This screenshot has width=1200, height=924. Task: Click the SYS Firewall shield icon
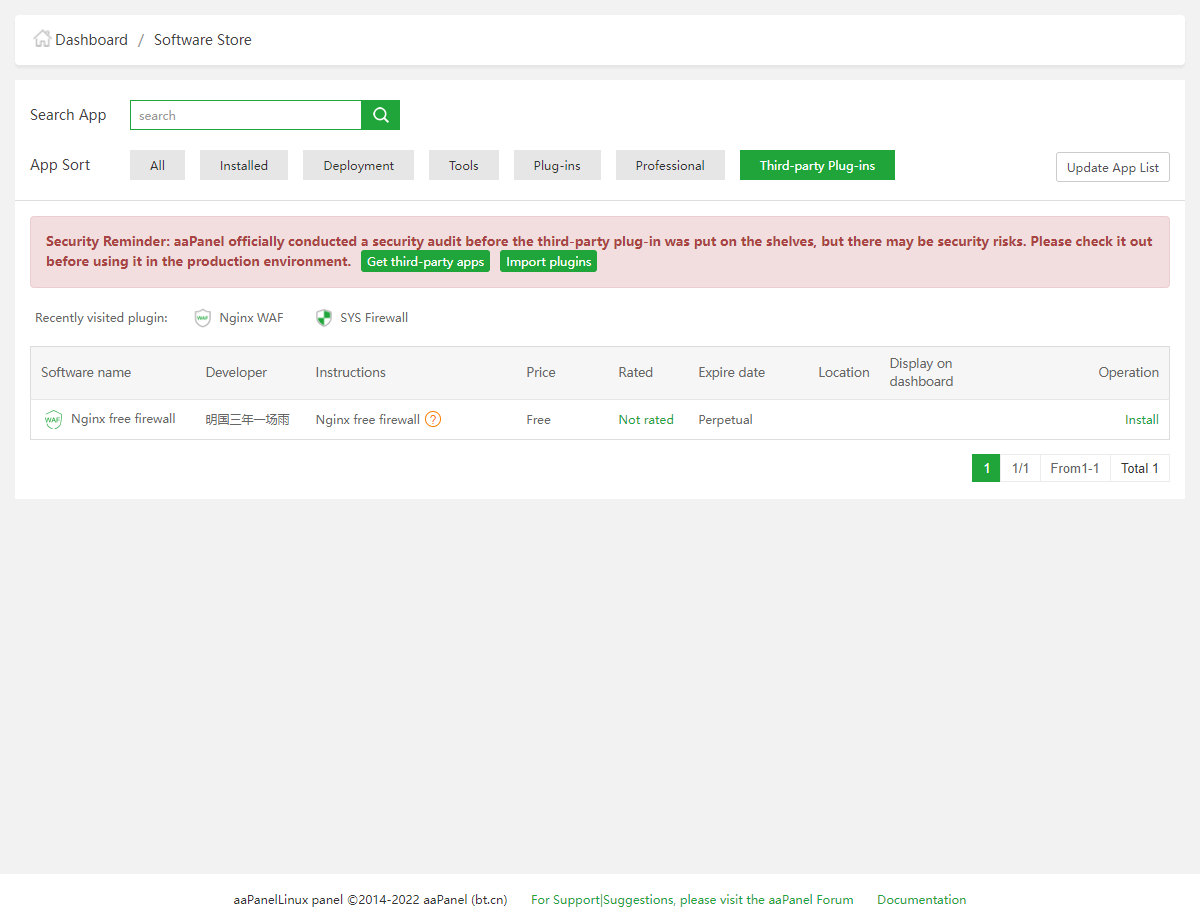(324, 318)
